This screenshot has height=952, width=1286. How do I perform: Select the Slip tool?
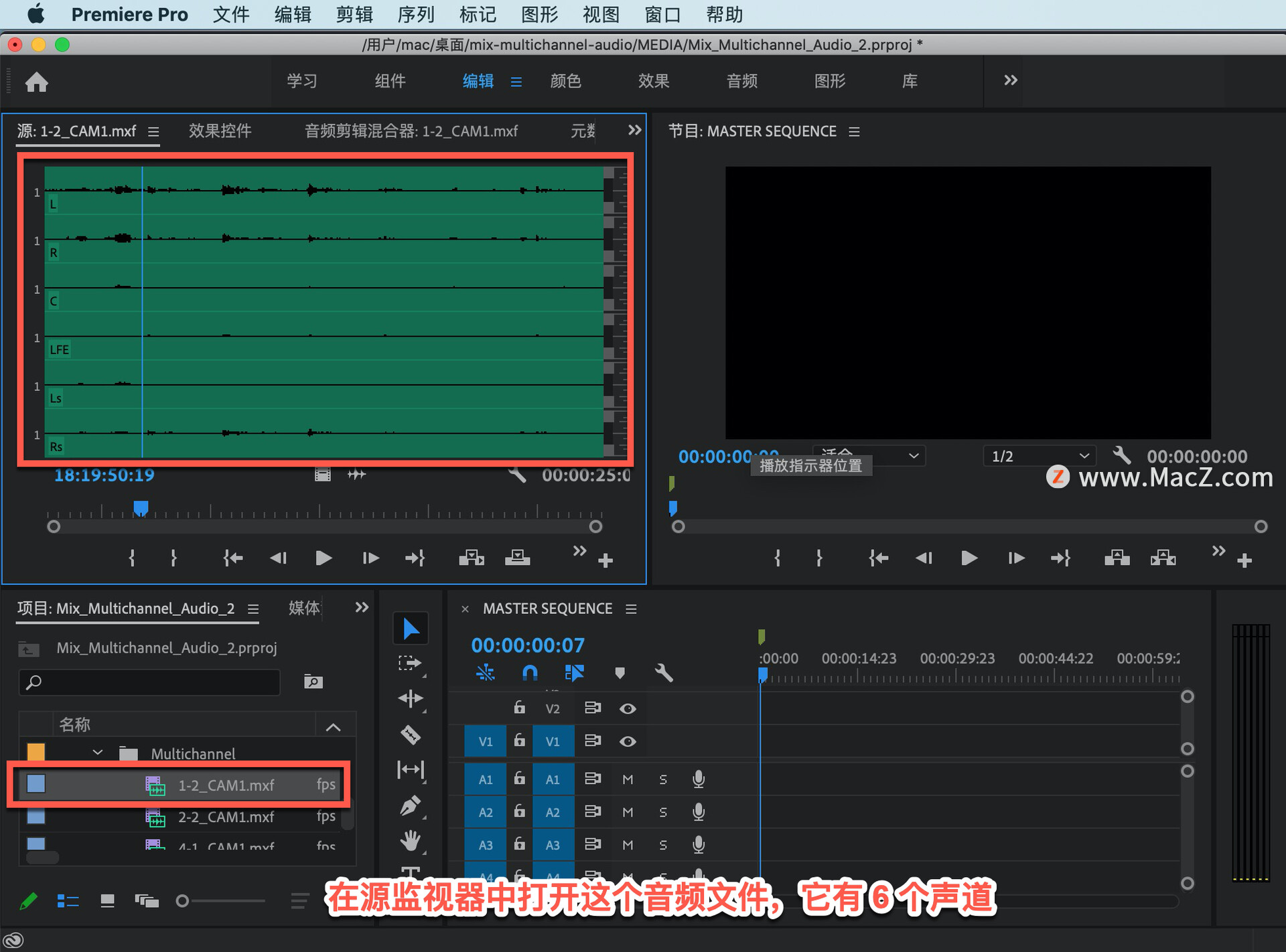point(411,770)
